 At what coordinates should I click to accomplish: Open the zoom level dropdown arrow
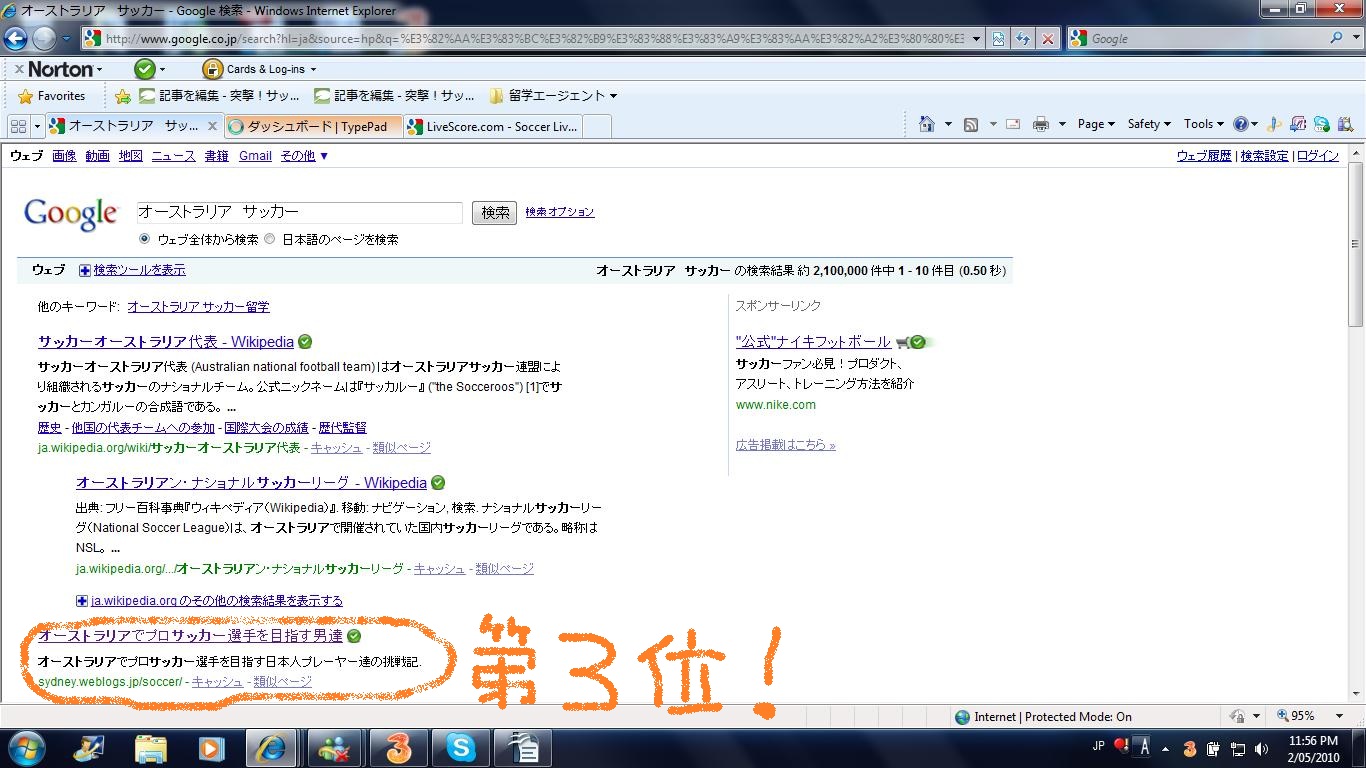pos(1339,716)
